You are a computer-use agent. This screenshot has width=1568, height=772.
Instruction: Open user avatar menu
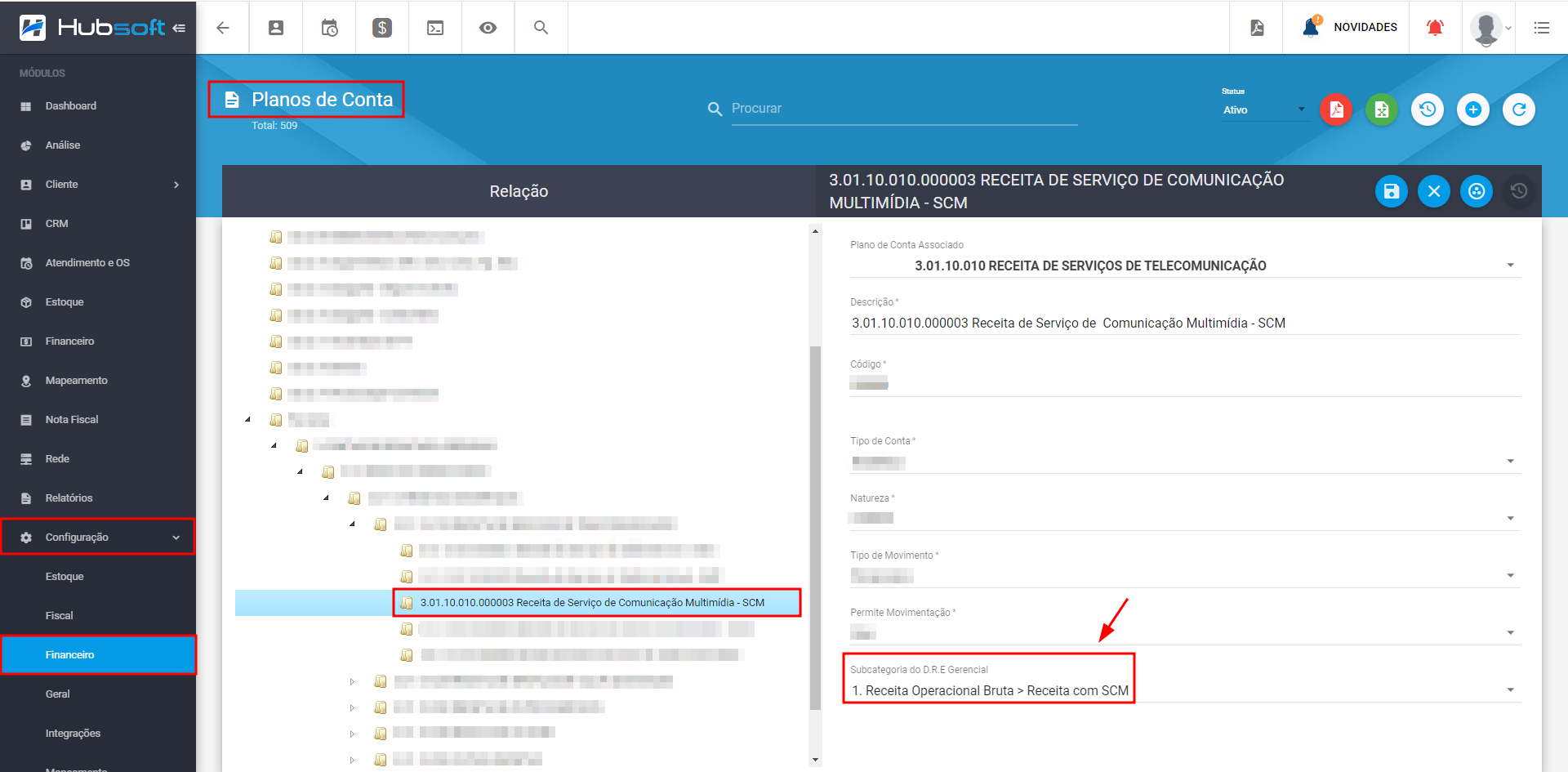click(x=1490, y=29)
